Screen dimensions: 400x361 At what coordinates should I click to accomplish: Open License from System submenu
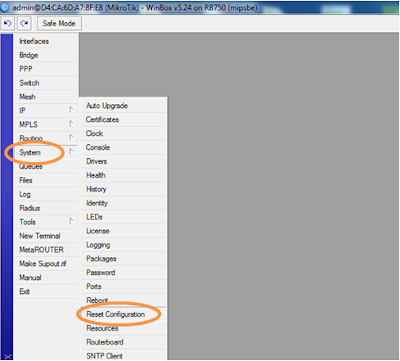(123, 231)
